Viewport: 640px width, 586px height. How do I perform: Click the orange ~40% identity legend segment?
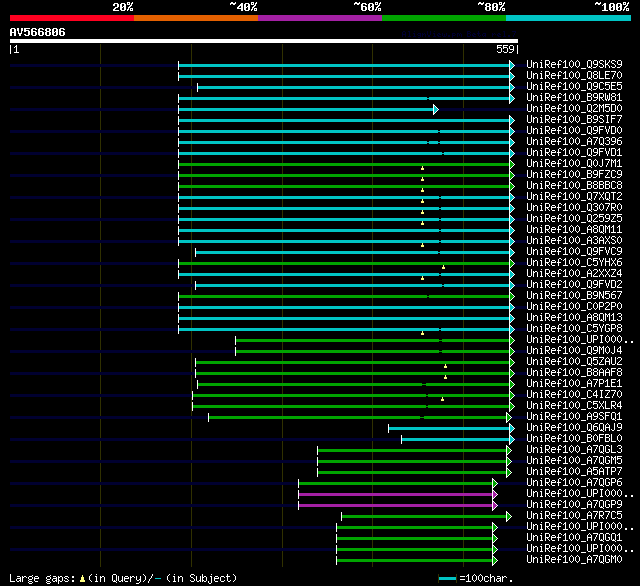click(x=196, y=18)
